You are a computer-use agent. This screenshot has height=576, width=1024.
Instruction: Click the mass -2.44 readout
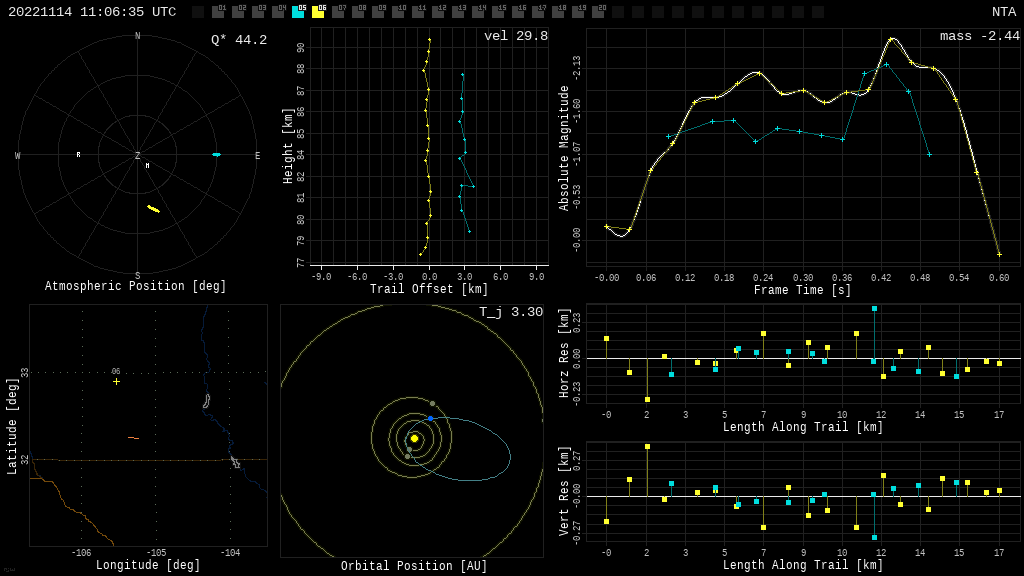(979, 36)
